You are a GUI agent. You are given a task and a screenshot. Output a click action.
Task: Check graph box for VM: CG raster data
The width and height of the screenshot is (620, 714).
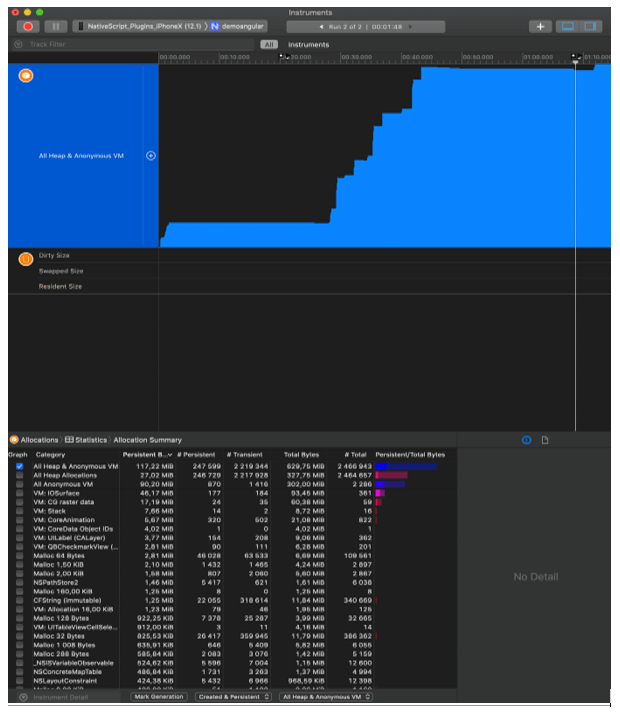[20, 502]
